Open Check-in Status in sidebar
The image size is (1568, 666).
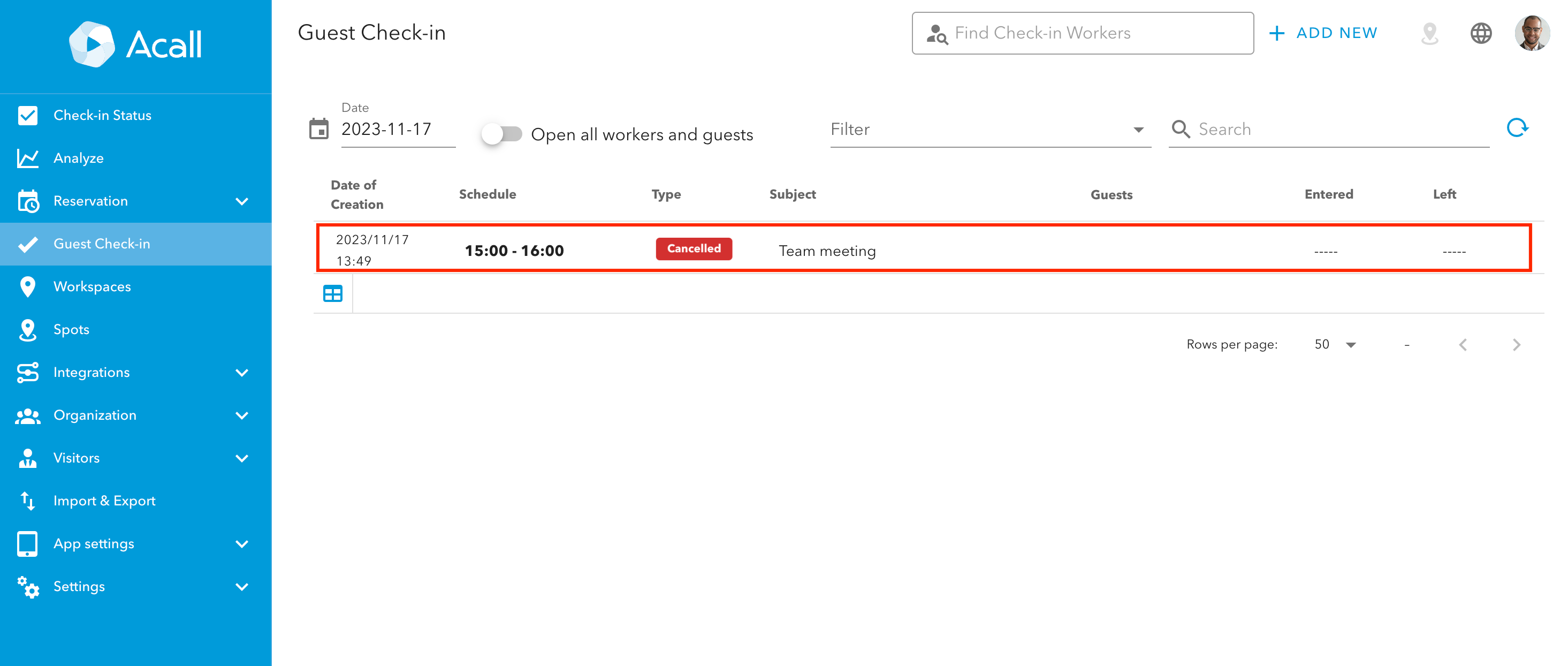136,115
